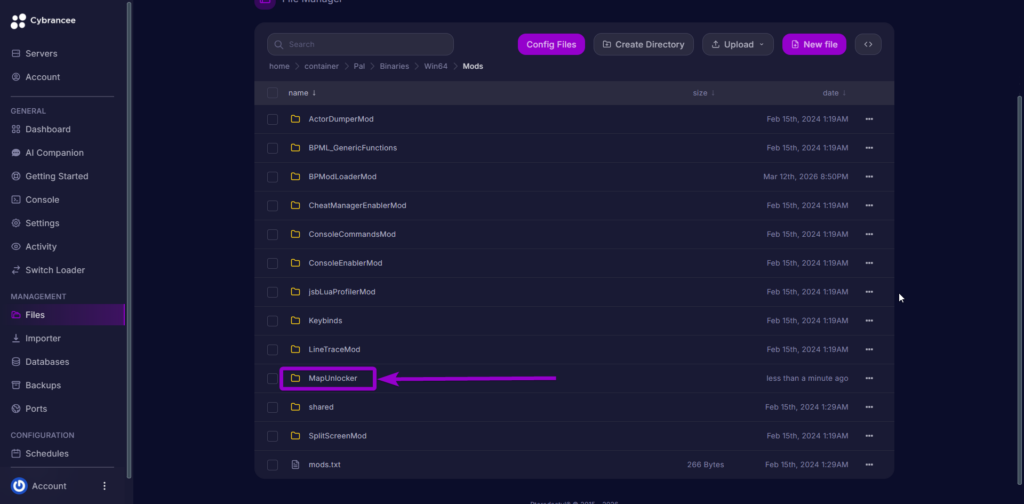The image size is (1024, 504).
Task: Click the code brackets icon button
Action: (868, 44)
